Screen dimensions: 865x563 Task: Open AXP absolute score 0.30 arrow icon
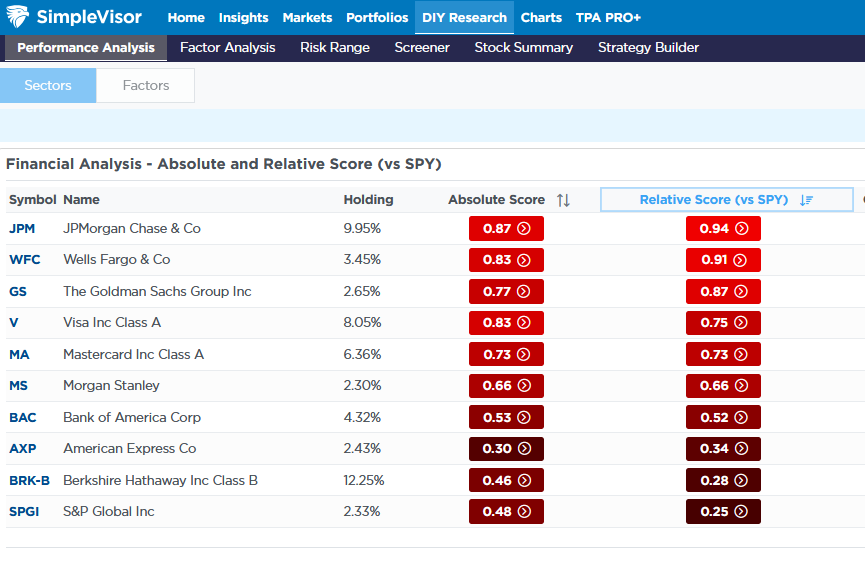coord(525,448)
